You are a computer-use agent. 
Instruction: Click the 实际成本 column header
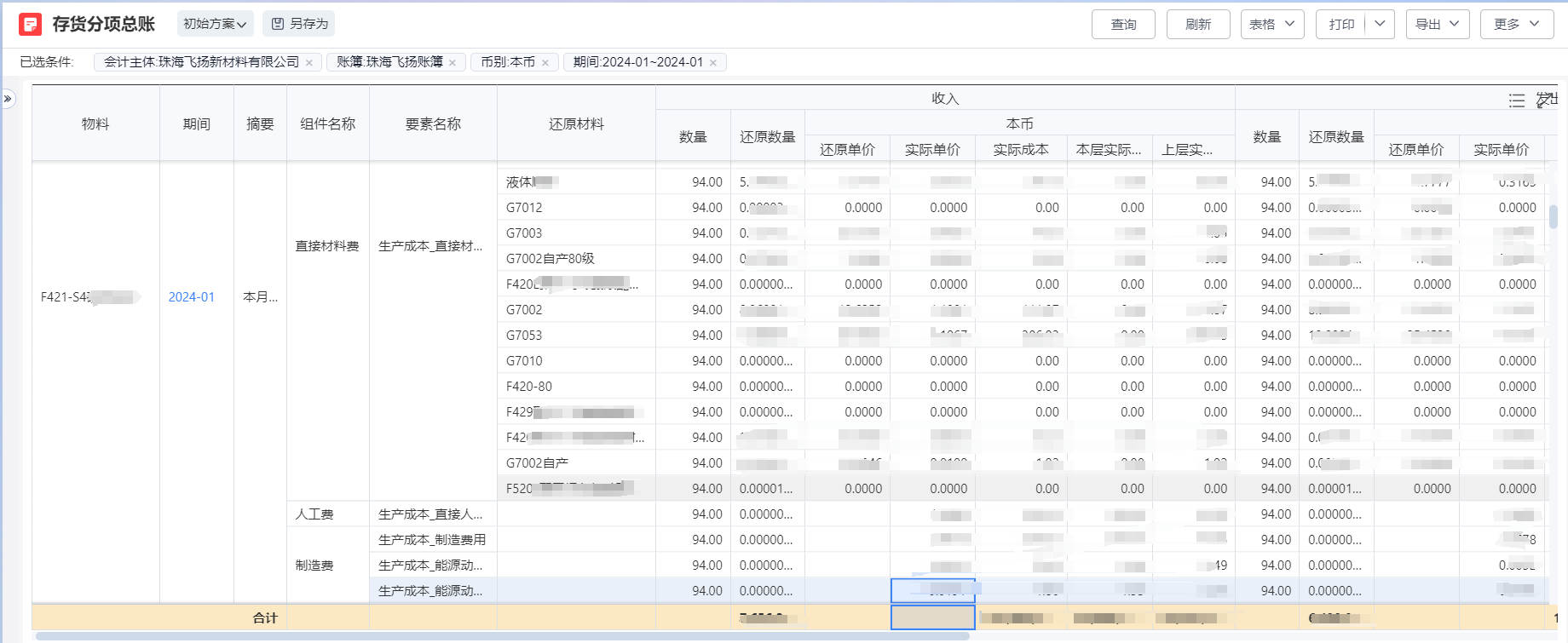pyautogui.click(x=1021, y=149)
